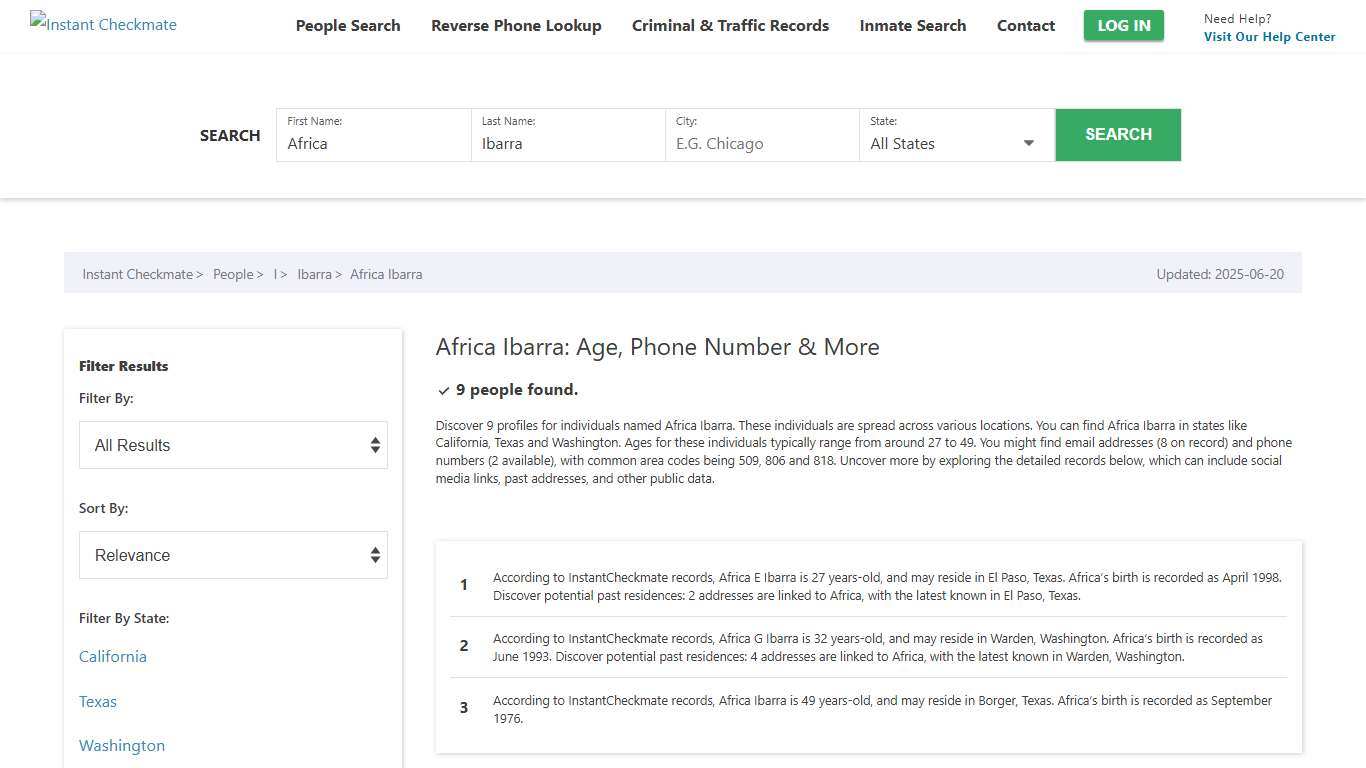This screenshot has width=1366, height=768.
Task: Go to Criminal & Traffic Records
Action: point(730,26)
